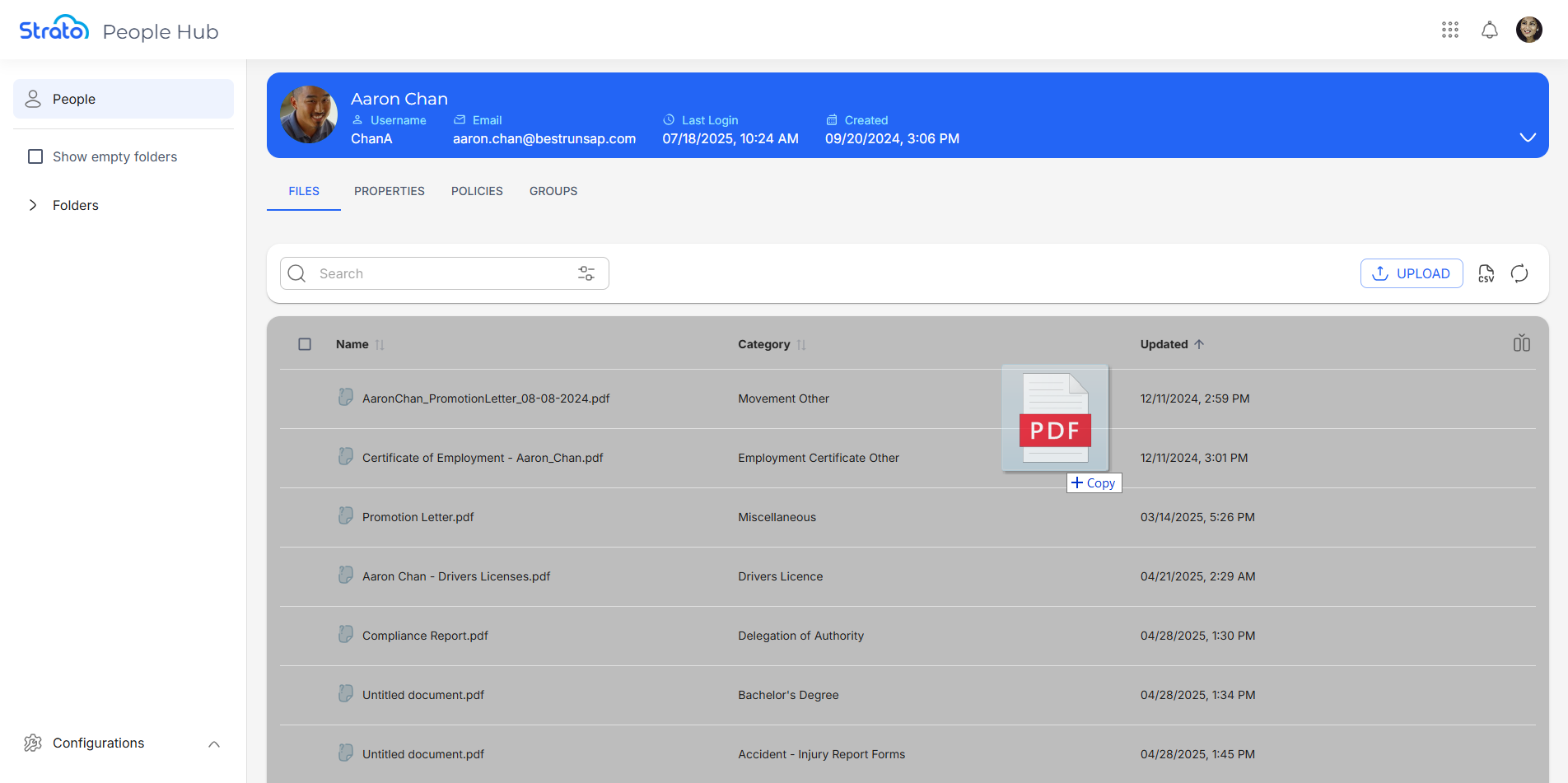Click the search filter options icon

586,273
